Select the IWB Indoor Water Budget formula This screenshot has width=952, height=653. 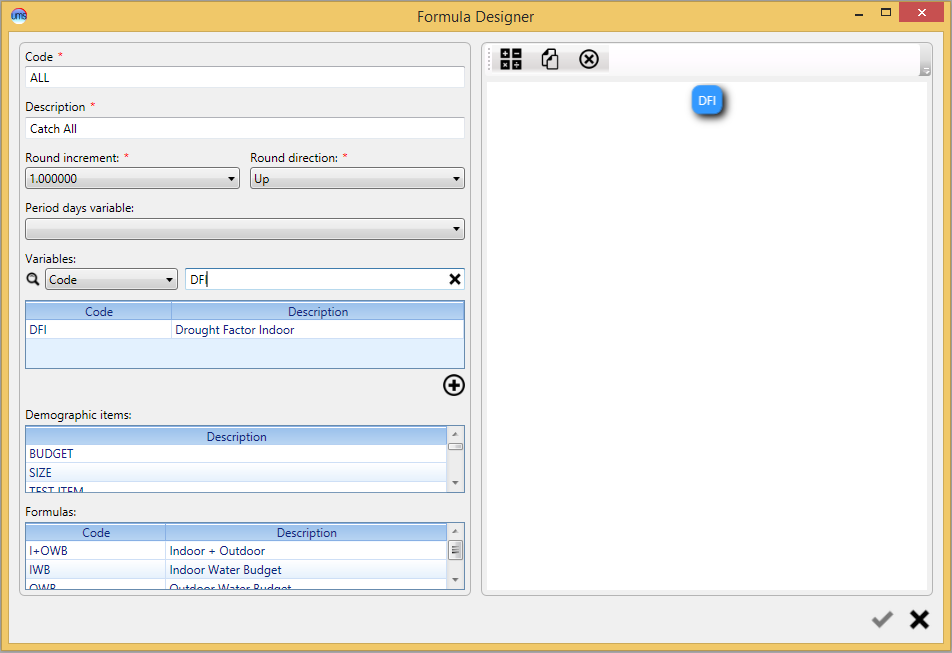coord(236,570)
